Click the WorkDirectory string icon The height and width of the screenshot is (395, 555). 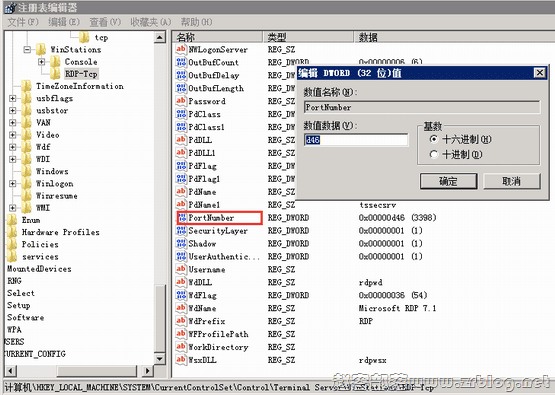pyautogui.click(x=181, y=347)
